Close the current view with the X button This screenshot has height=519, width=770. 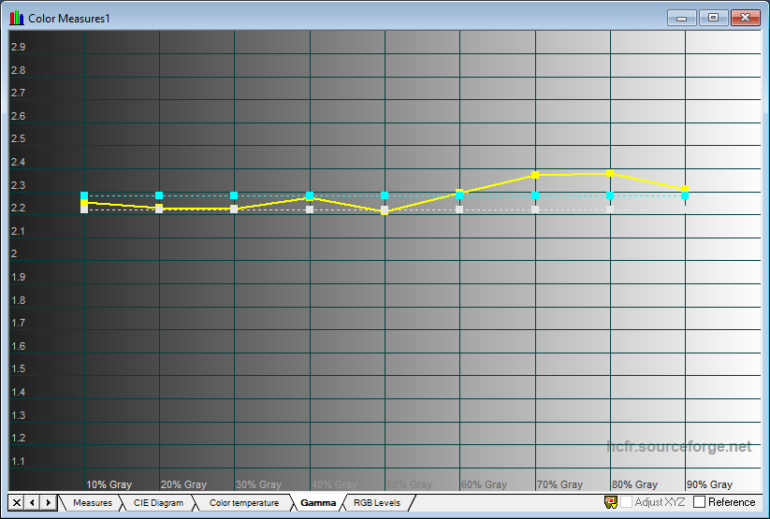pos(16,502)
